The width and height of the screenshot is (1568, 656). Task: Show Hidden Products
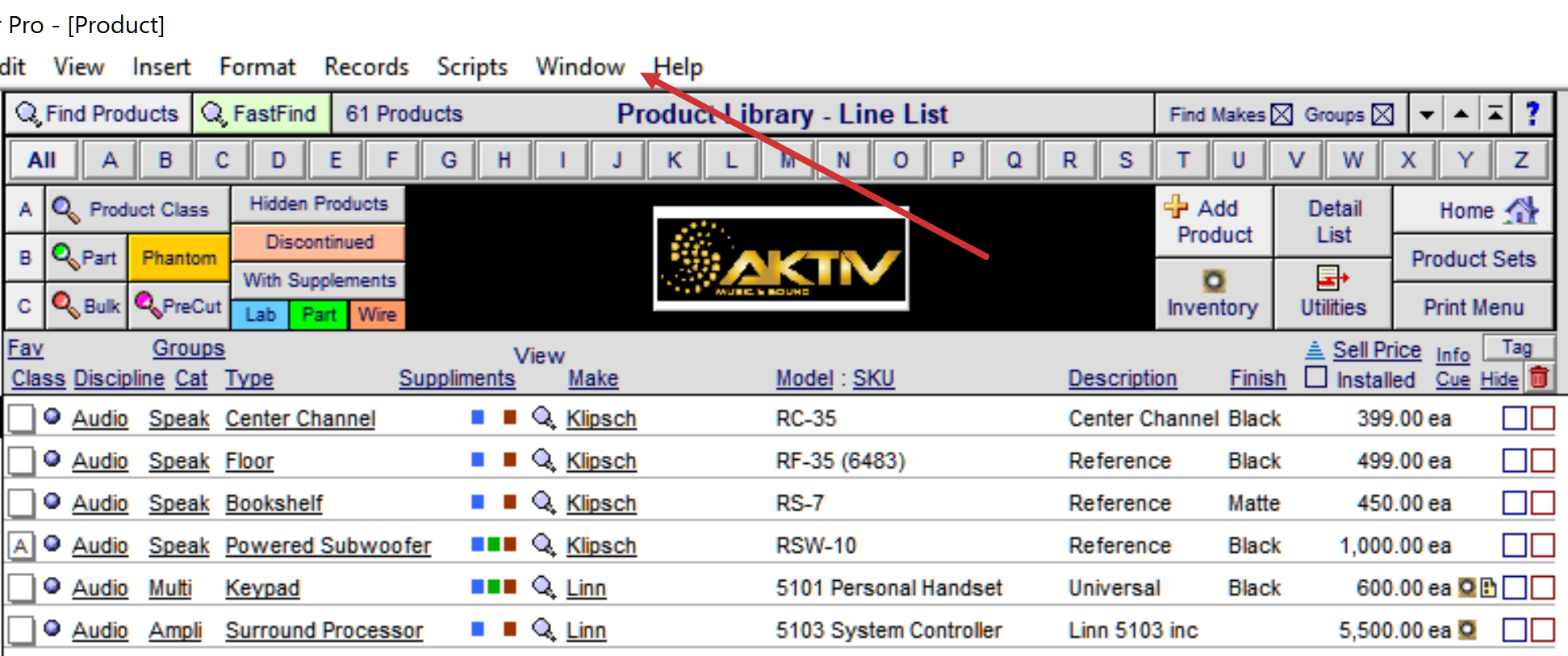[318, 203]
